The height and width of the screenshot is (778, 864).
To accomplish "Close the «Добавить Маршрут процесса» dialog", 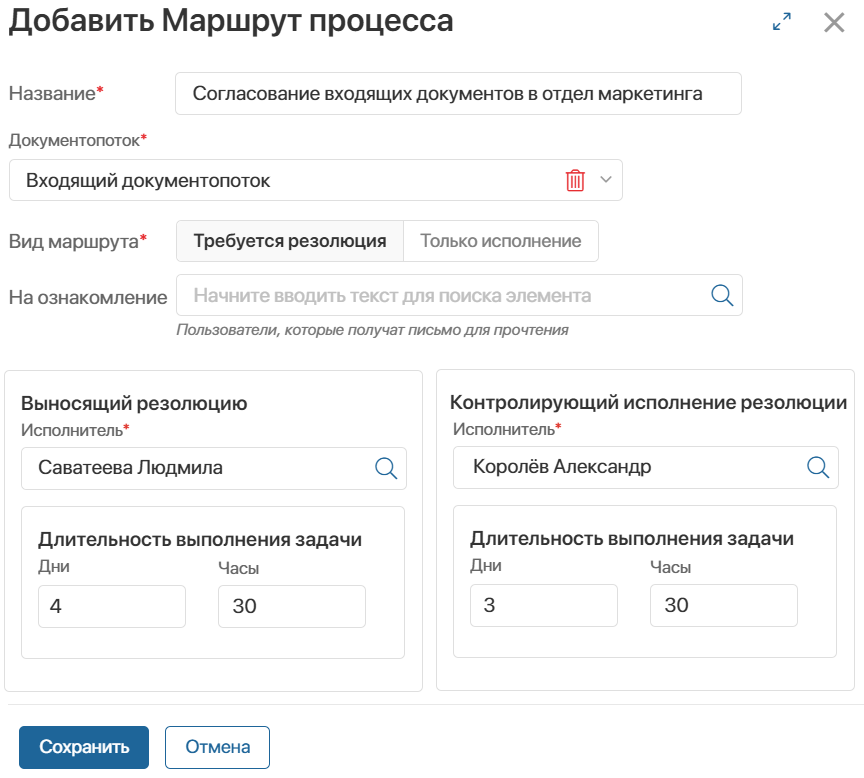I will click(835, 21).
